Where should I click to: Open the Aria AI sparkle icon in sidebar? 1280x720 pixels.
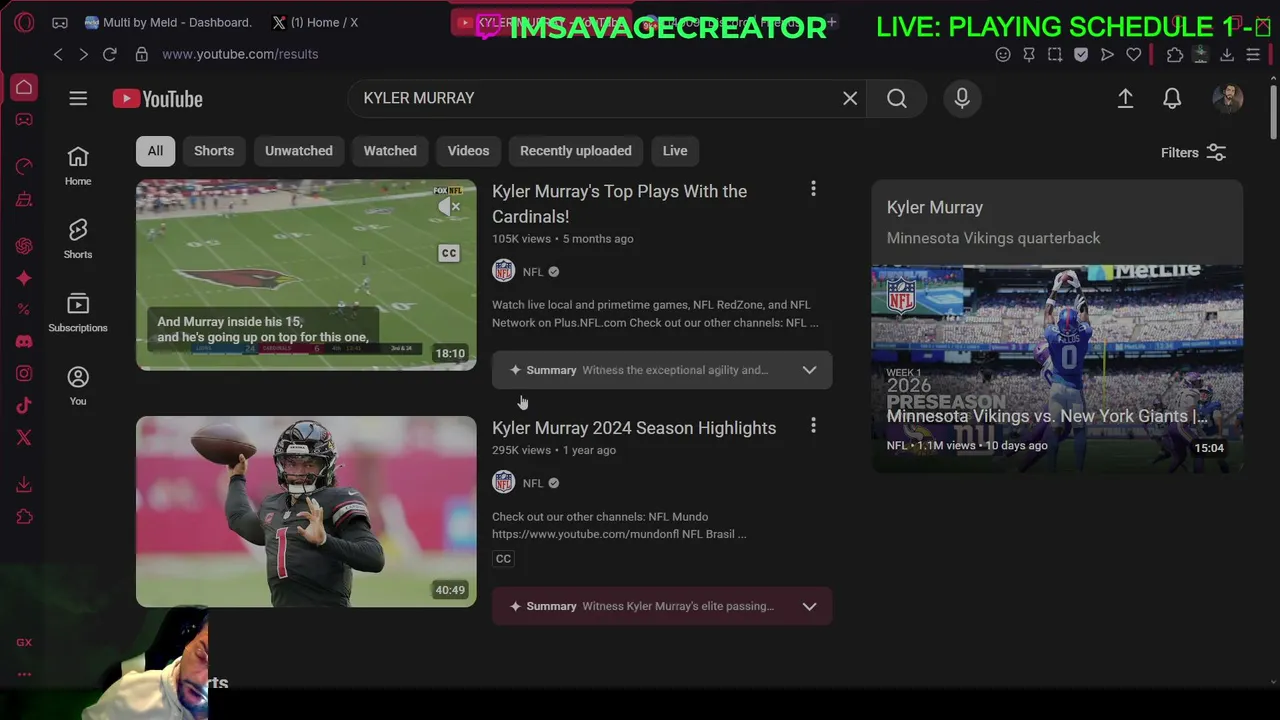[x=24, y=278]
